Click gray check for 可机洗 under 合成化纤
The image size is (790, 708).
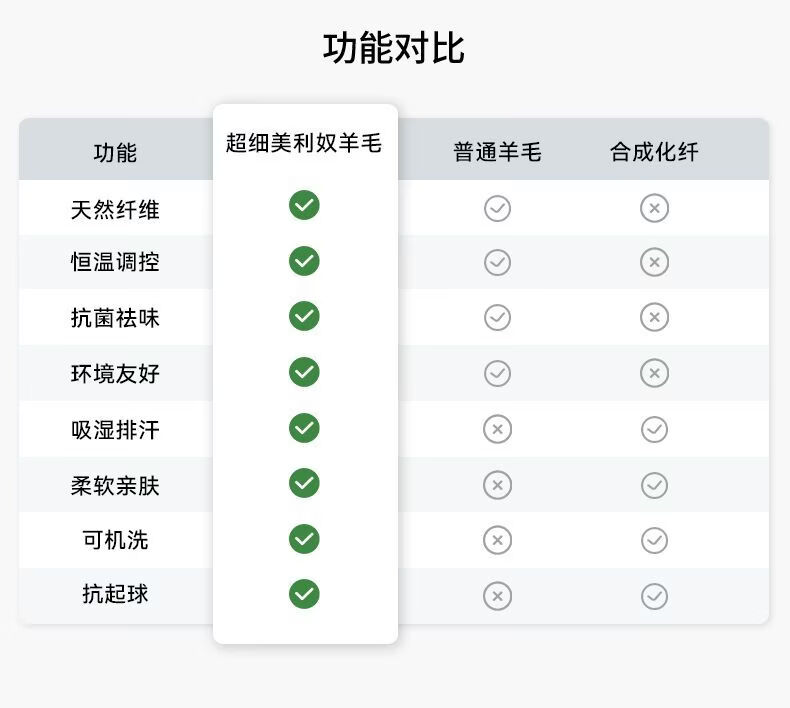click(x=654, y=540)
